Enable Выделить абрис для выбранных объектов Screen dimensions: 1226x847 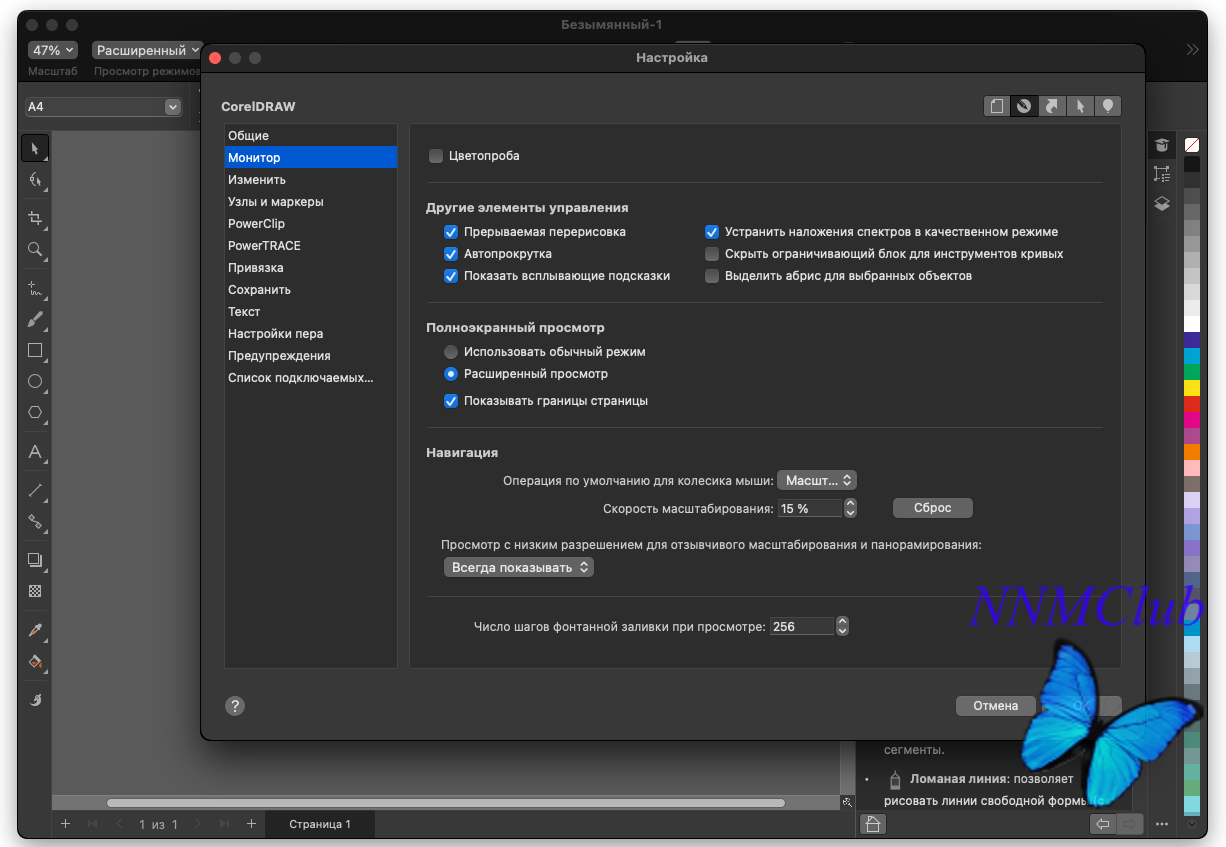pos(712,276)
